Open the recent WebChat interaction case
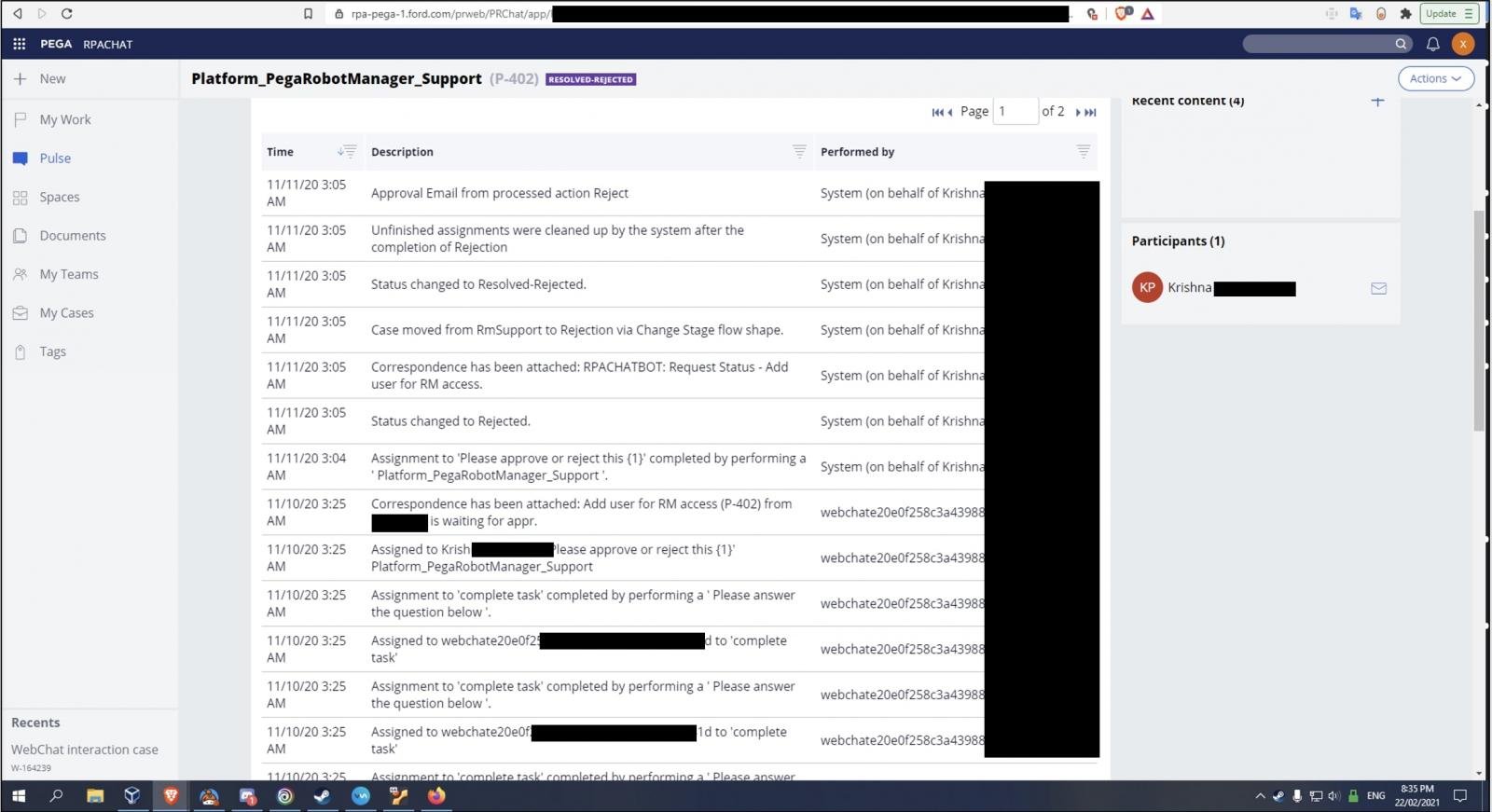The height and width of the screenshot is (812, 1492). point(85,750)
